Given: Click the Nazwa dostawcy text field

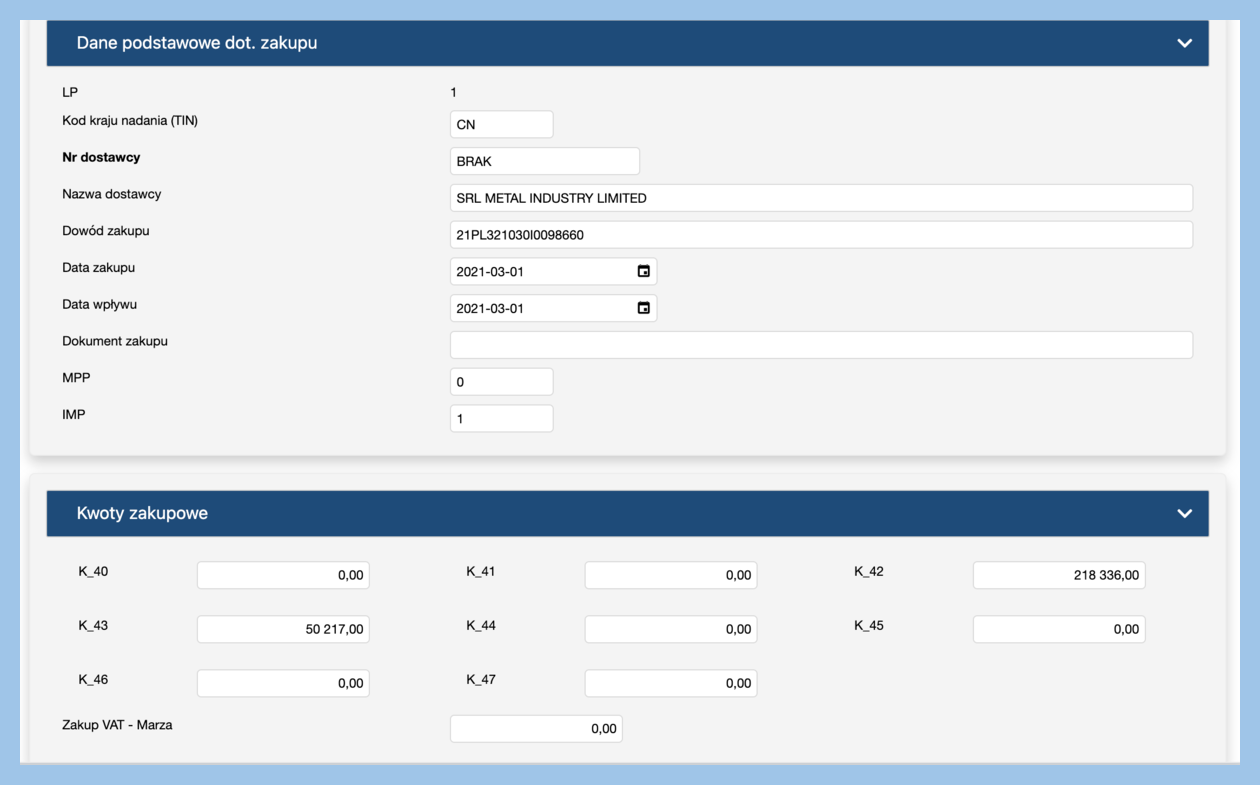Looking at the screenshot, I should [x=820, y=198].
